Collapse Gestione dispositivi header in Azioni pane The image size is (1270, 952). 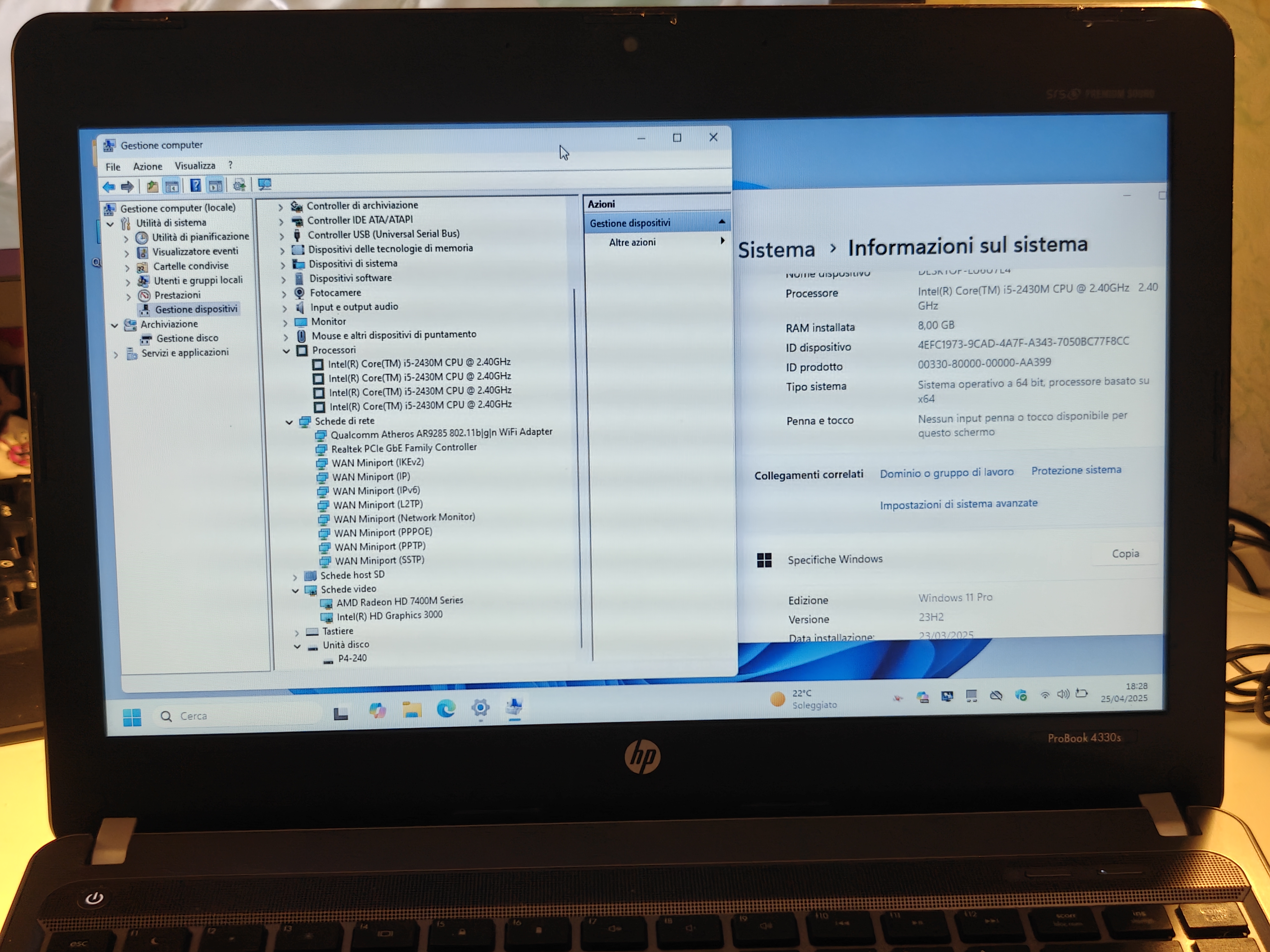pyautogui.click(x=722, y=222)
